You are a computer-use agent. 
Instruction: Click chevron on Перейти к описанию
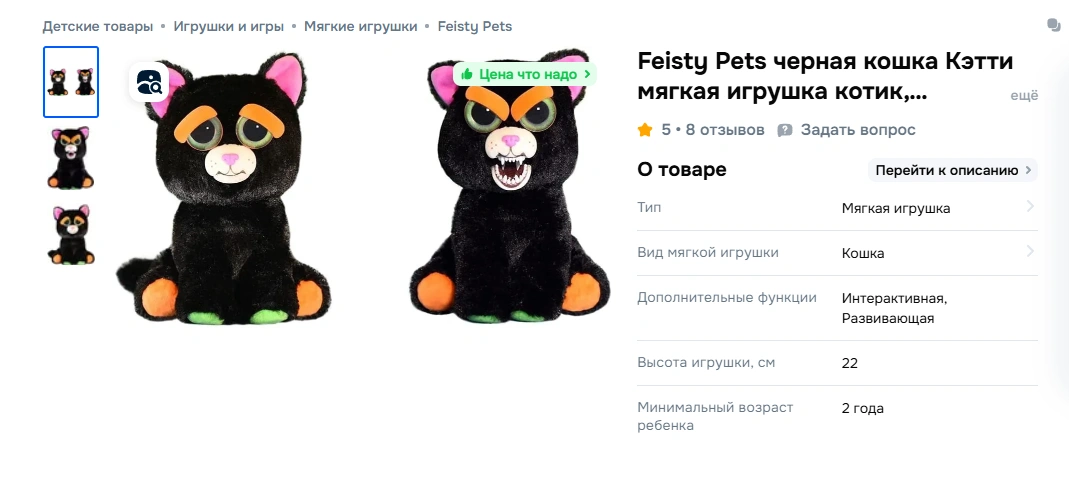pos(1028,170)
